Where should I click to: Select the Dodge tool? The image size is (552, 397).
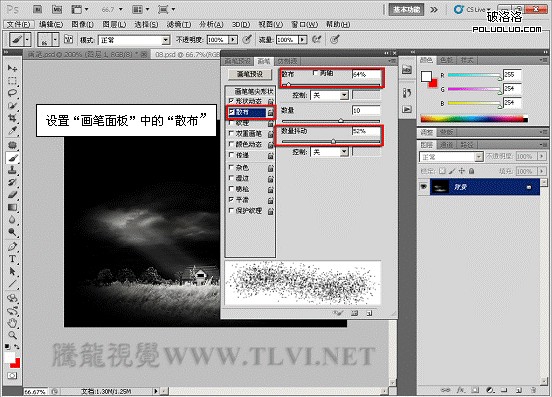tap(12, 232)
